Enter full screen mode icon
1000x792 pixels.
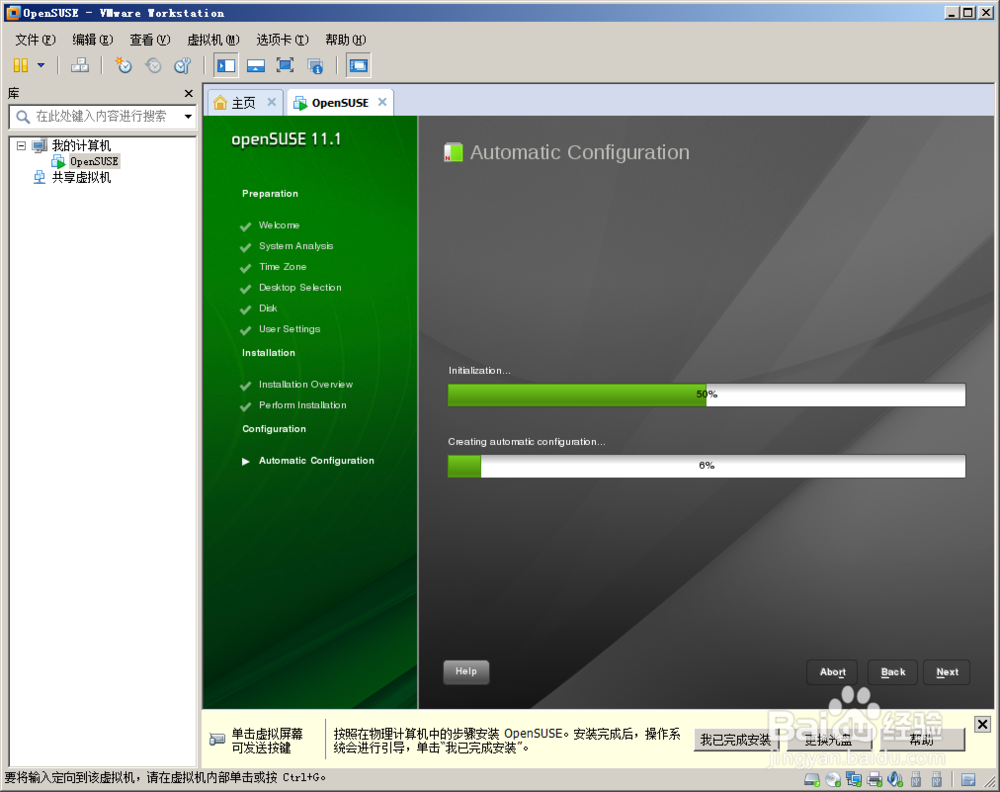(x=285, y=65)
